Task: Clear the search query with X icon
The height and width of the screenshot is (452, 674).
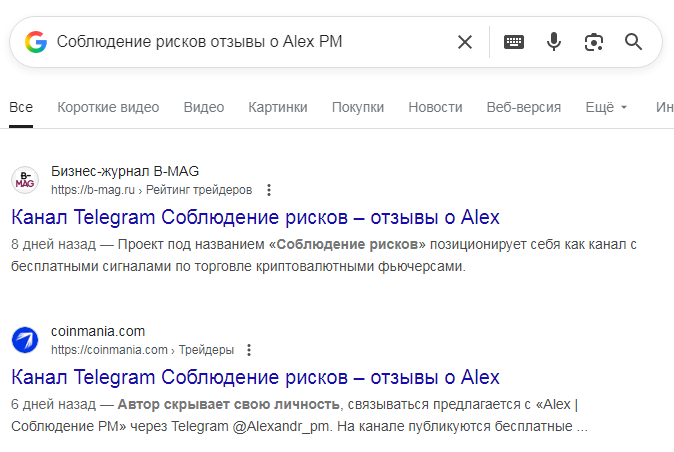Action: tap(465, 42)
